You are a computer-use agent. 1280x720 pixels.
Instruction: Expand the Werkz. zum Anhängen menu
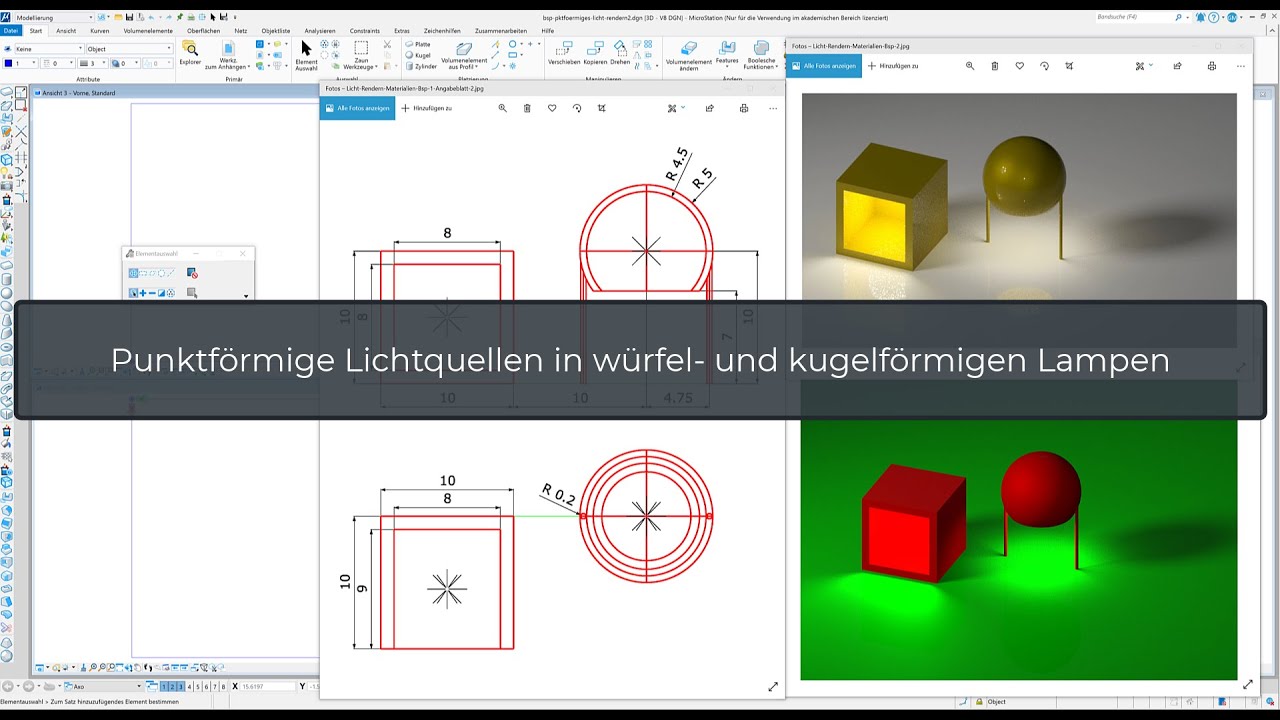click(227, 57)
